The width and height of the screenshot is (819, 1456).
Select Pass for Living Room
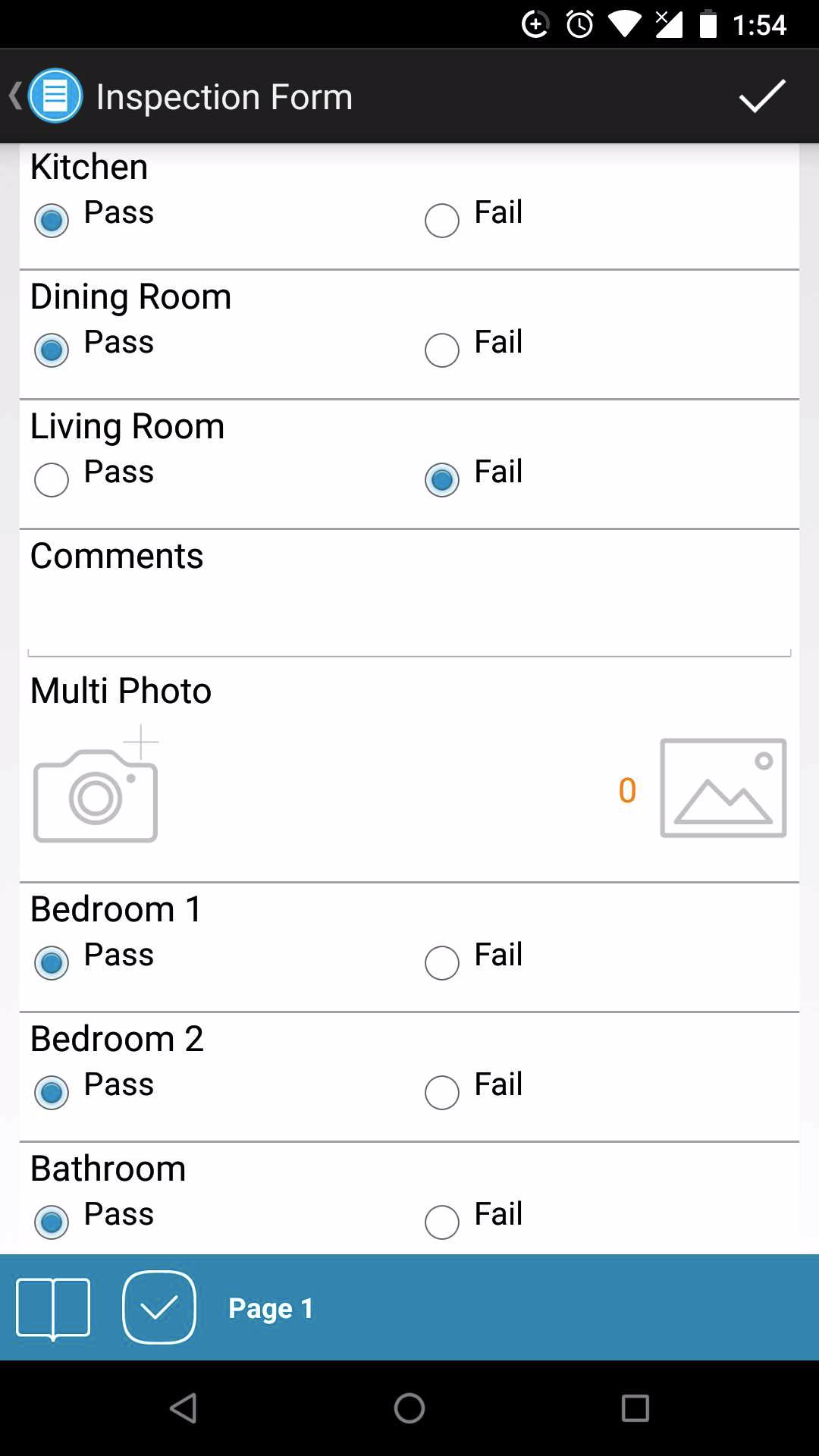click(52, 480)
